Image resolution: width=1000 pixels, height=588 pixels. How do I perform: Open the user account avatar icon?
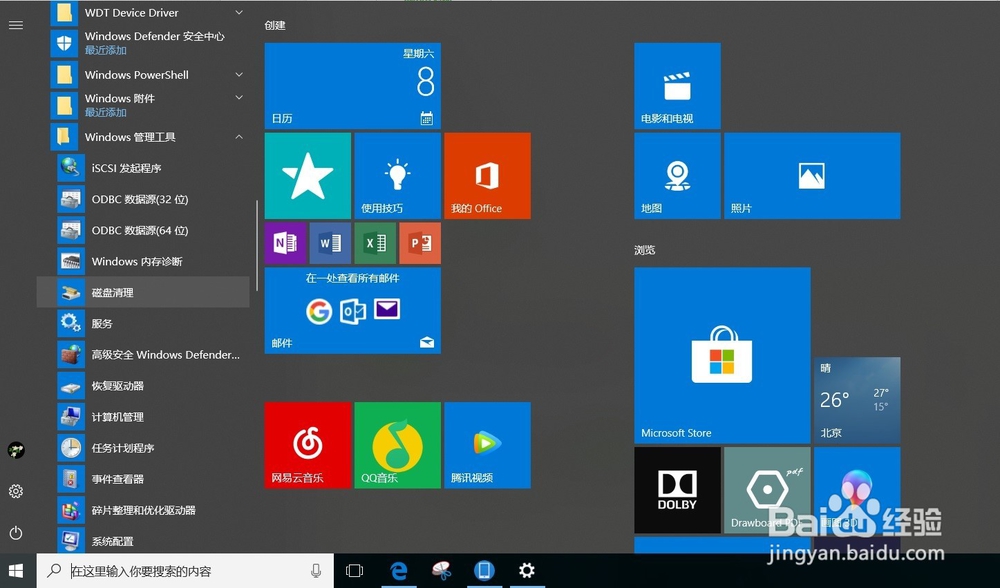coord(16,450)
